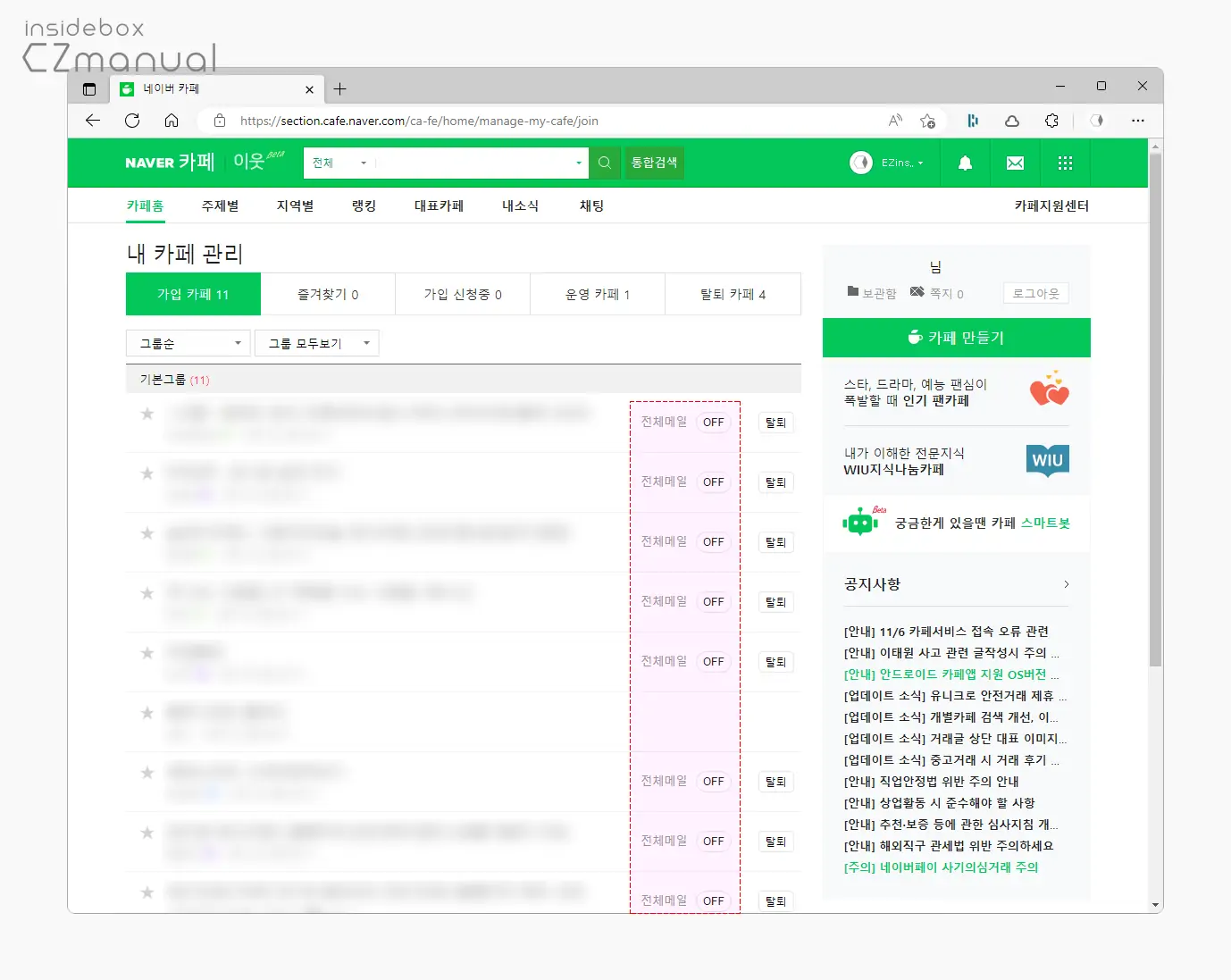The height and width of the screenshot is (980, 1231).
Task: Click the EZins profile avatar icon
Action: click(x=860, y=163)
